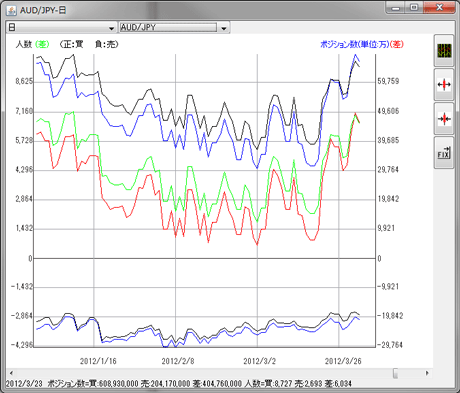Image resolution: width=460 pixels, height=393 pixels.
Task: Click the horizontal scrollbar left arrow
Action: tap(11, 373)
